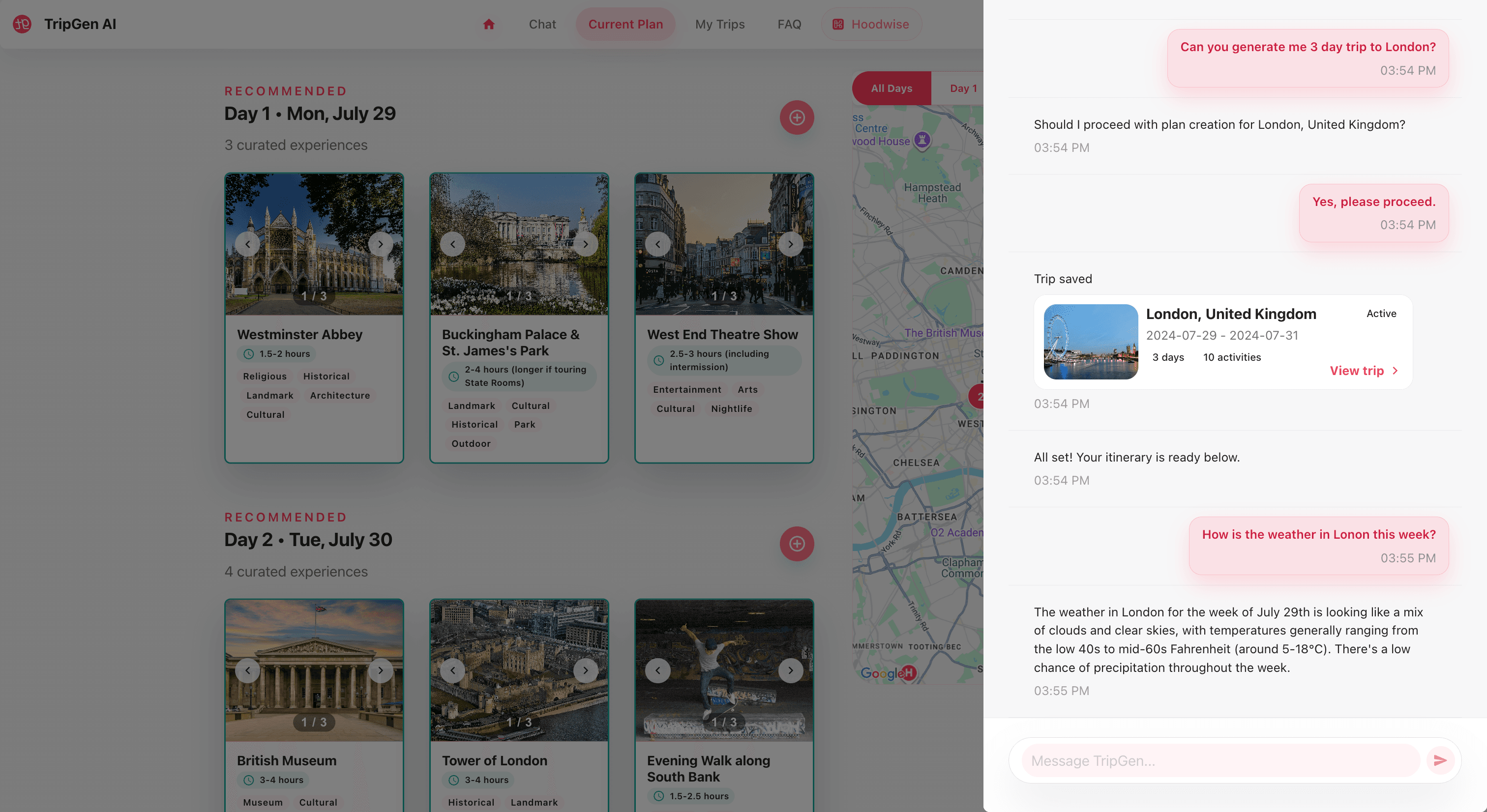Select Current Plan in the navigation
Screen dimensions: 1487x812
[625, 24]
